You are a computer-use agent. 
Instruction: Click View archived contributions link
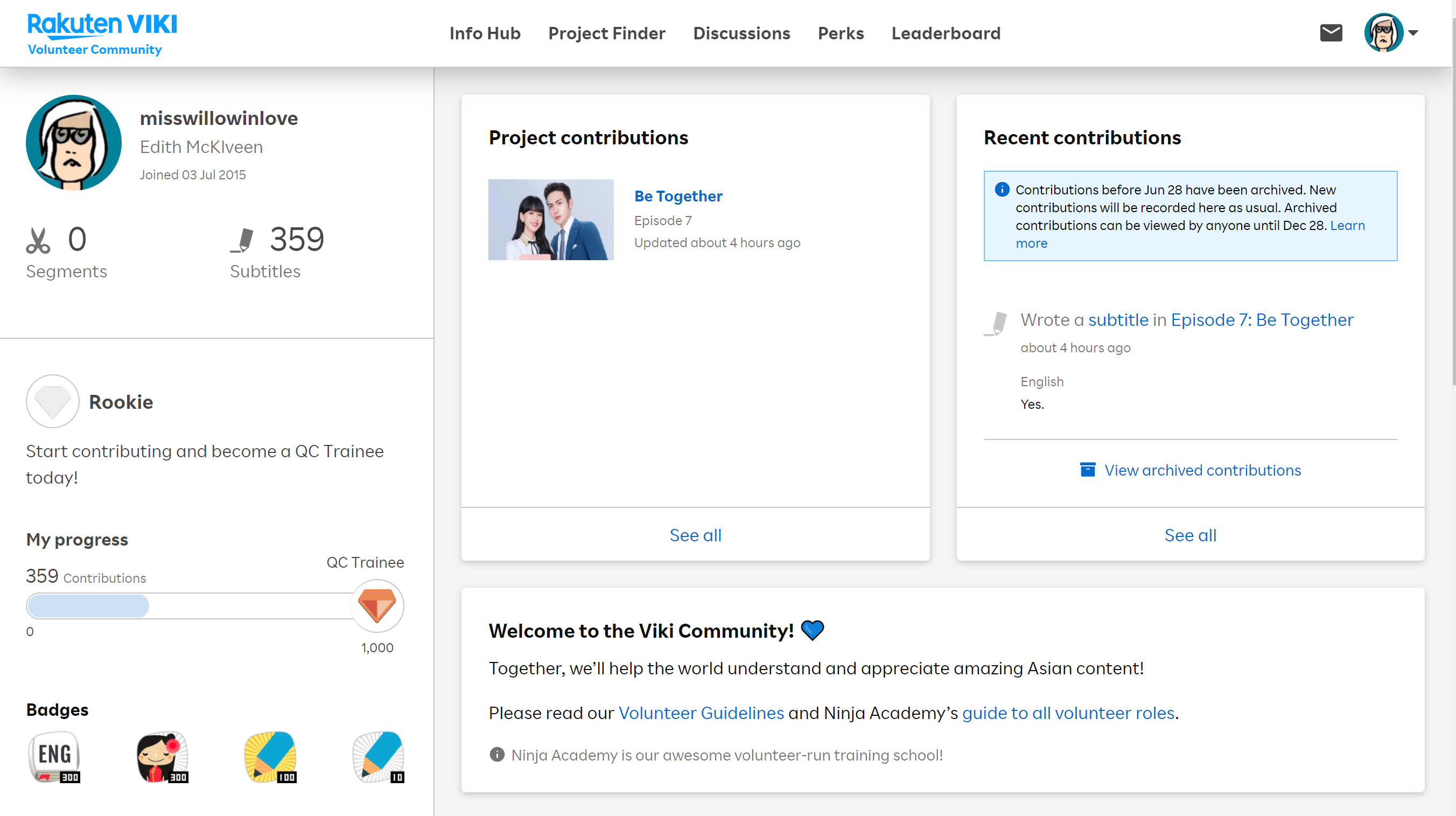click(x=1202, y=470)
